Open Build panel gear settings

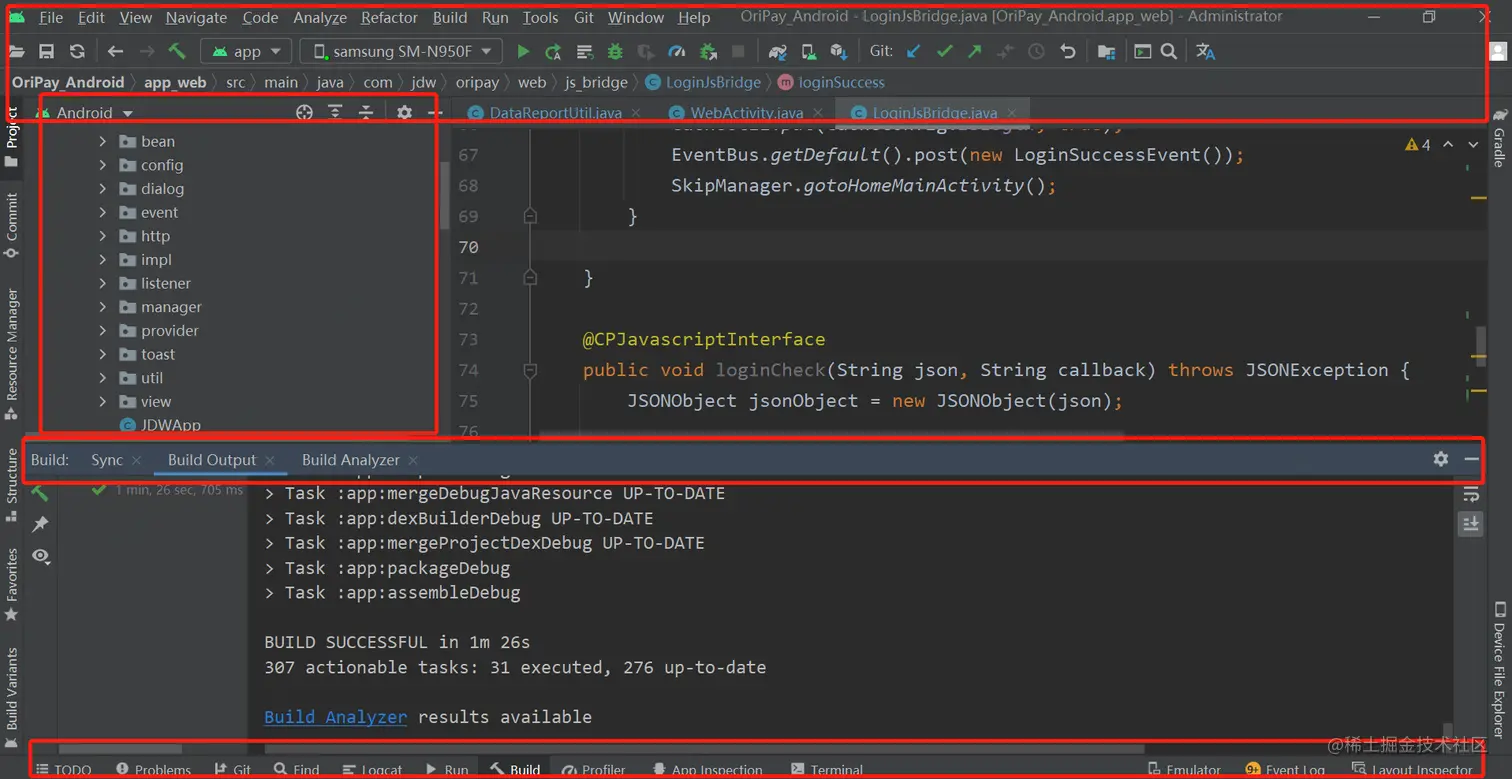1440,458
